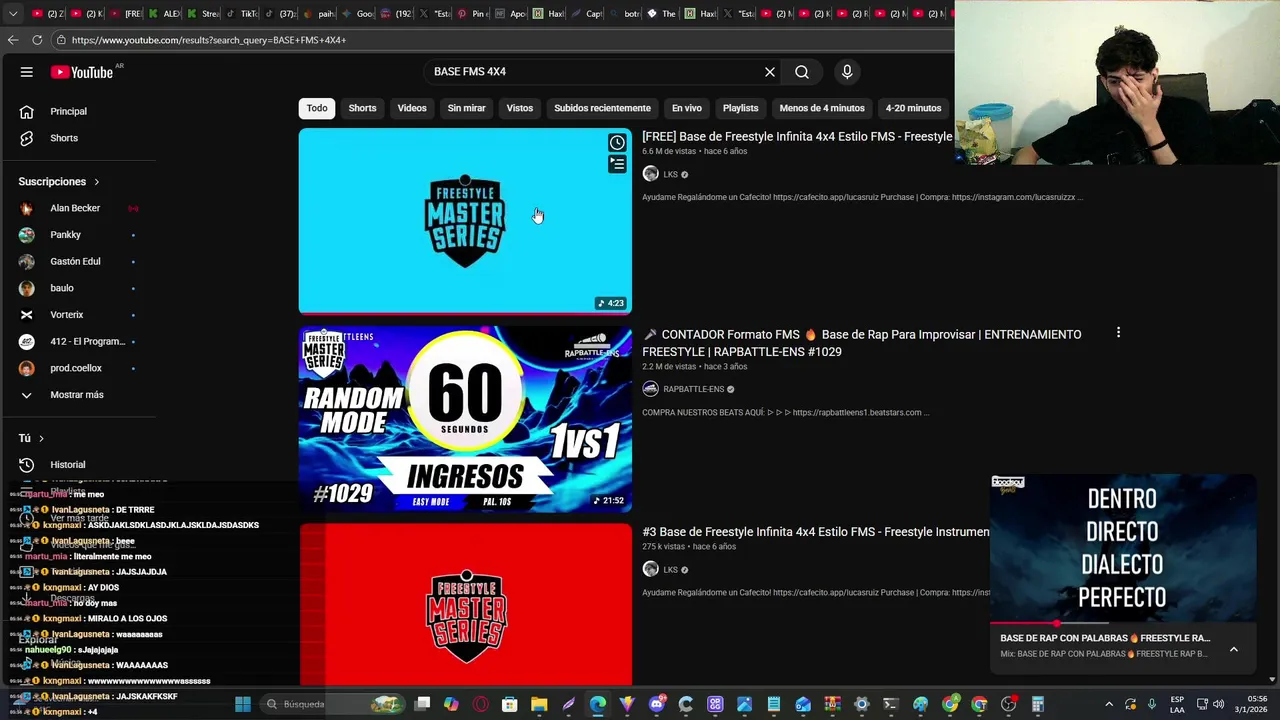Select the 4-20 minutos filter chip

click(913, 108)
